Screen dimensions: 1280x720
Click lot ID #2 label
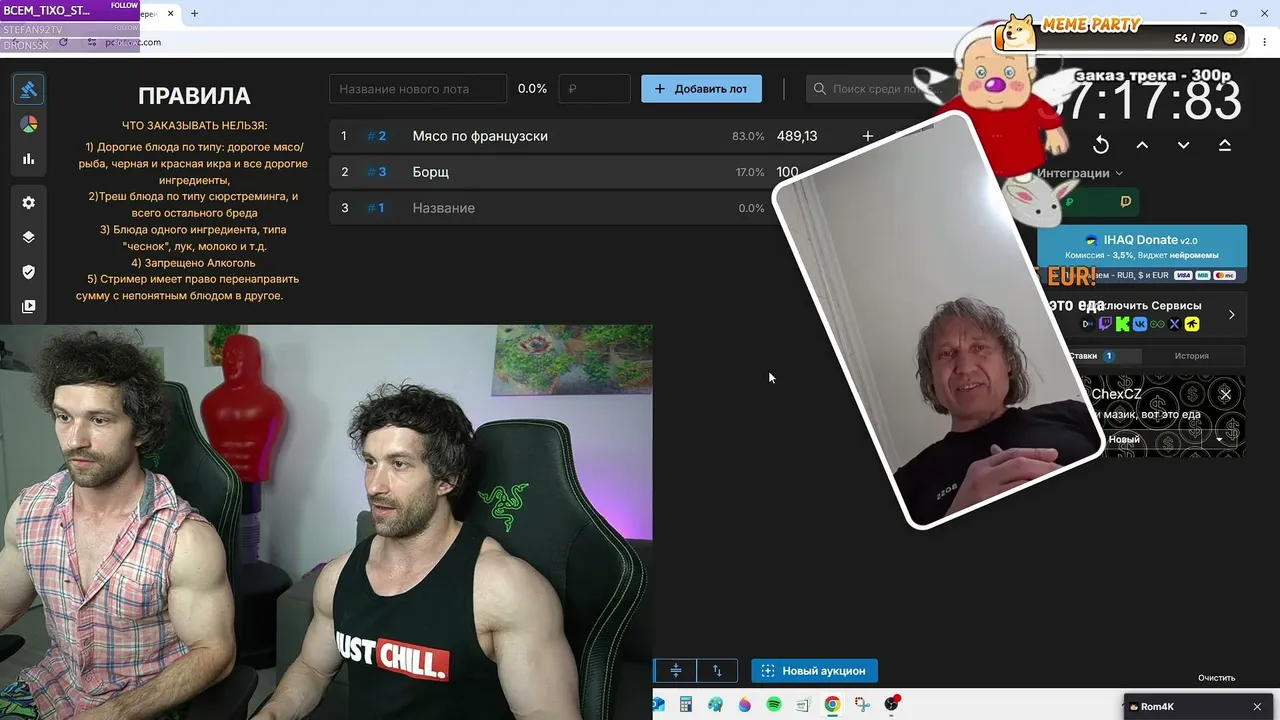point(377,136)
